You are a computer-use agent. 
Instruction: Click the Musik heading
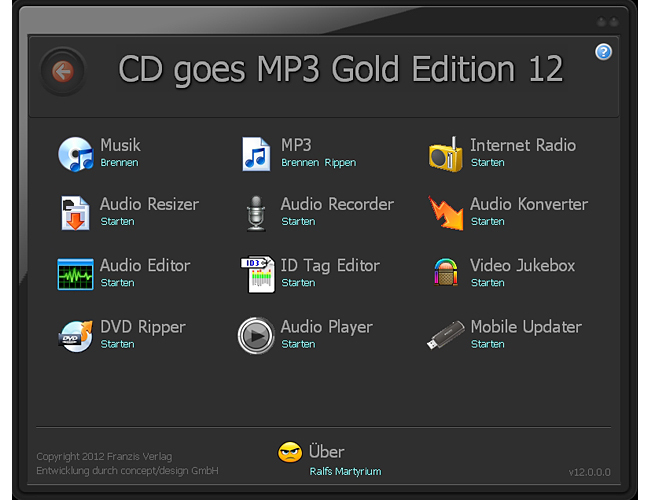pyautogui.click(x=120, y=145)
